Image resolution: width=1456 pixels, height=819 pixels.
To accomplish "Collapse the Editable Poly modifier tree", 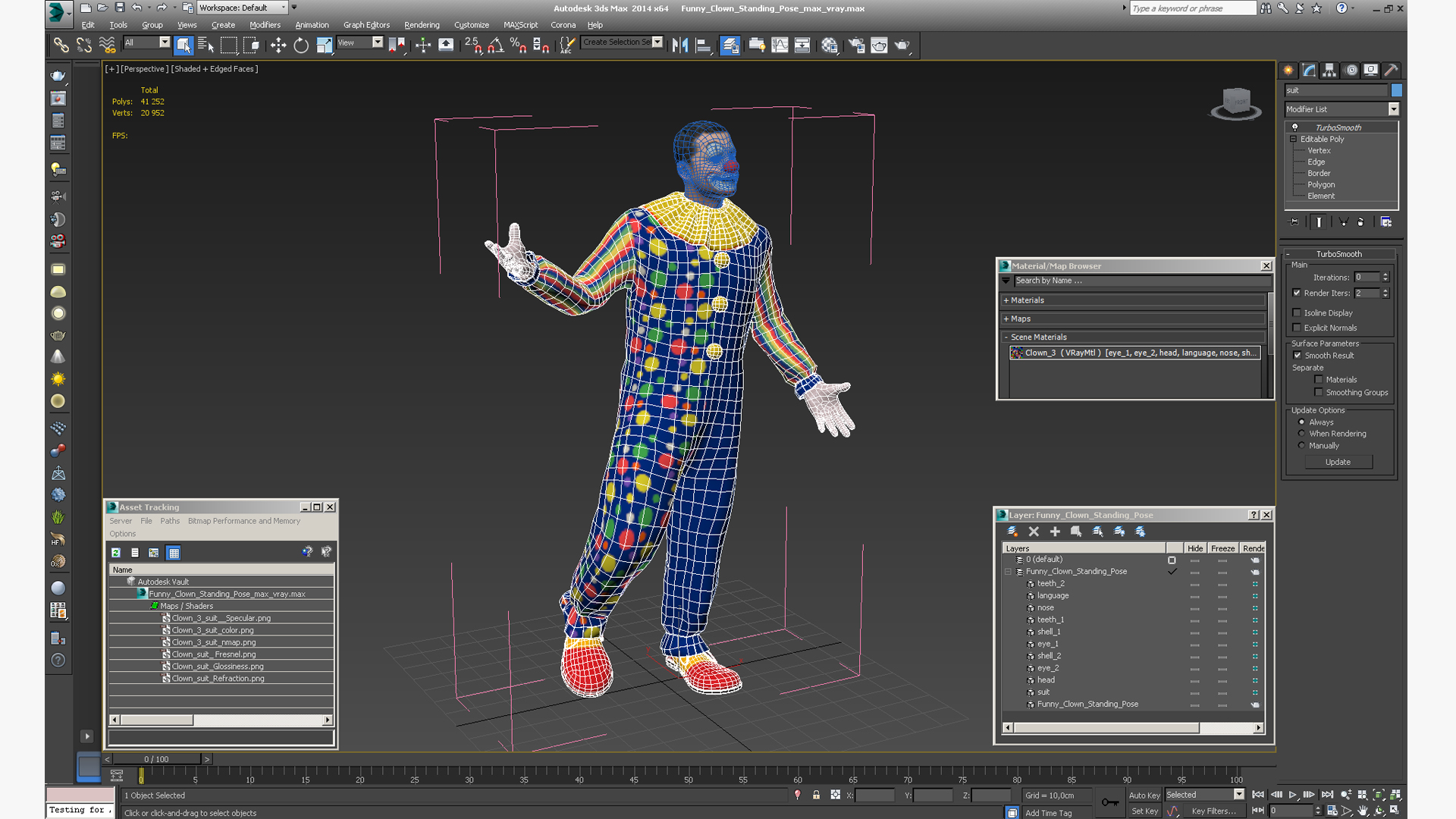I will [x=1294, y=139].
